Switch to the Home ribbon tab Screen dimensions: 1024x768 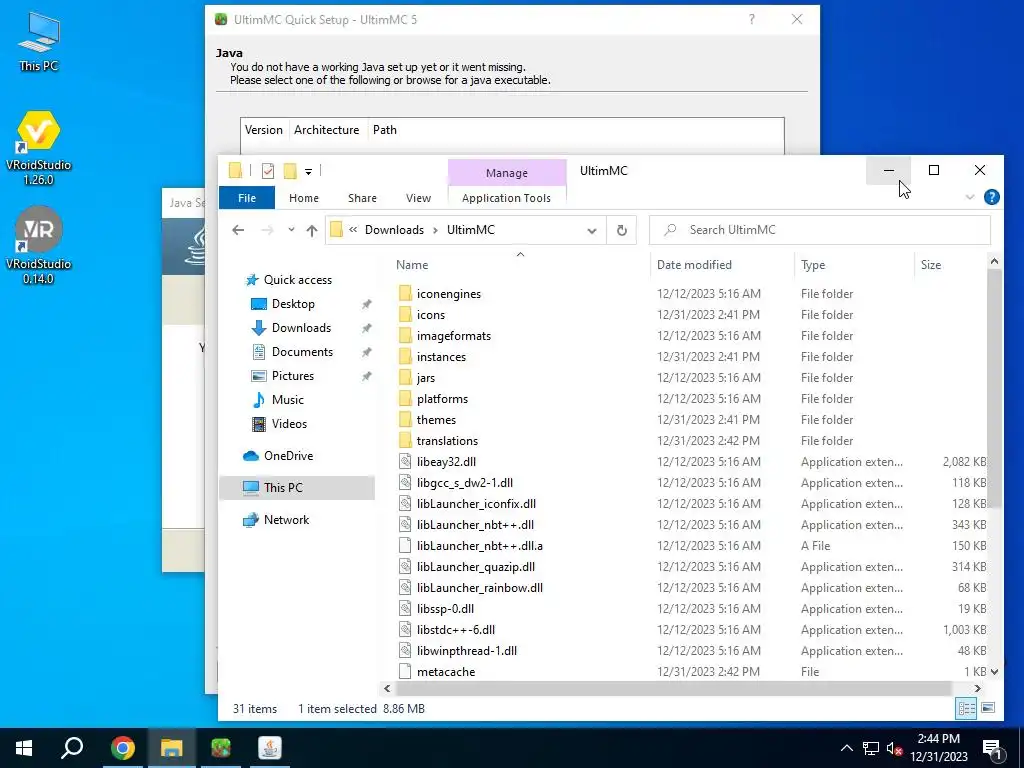click(304, 198)
